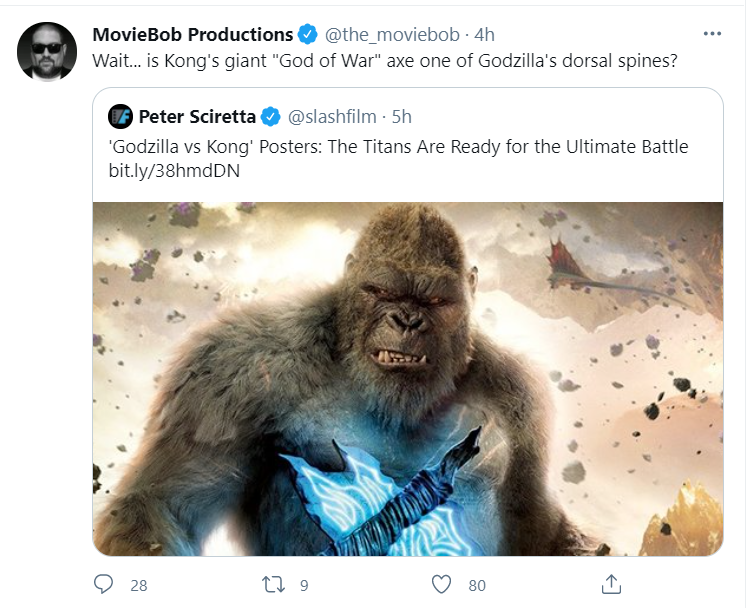Click the 4h tweet timestamp
Viewport: 746px width, 608px height.
(x=484, y=35)
